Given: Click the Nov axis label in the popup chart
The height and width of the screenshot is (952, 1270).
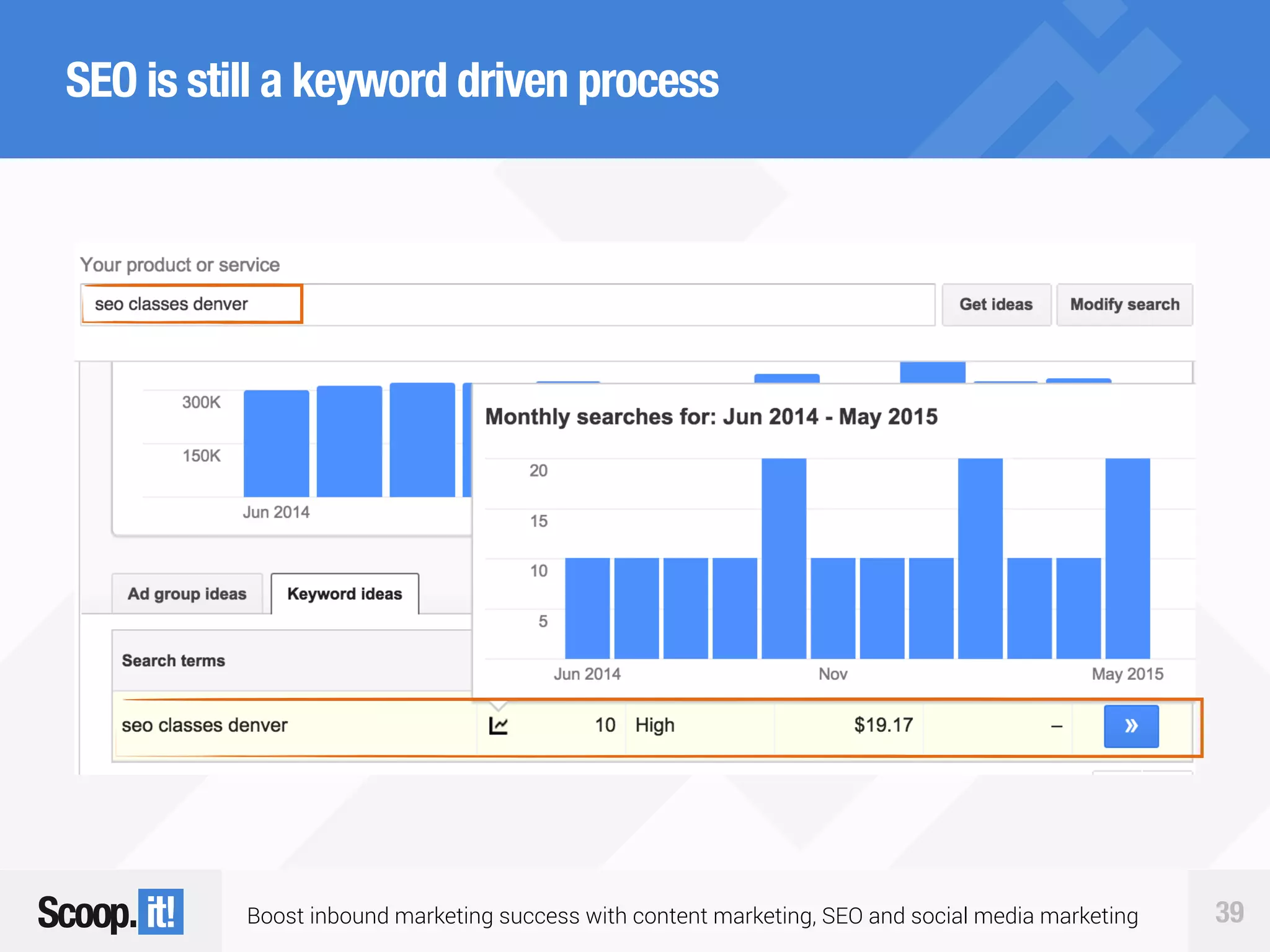Looking at the screenshot, I should click(833, 674).
